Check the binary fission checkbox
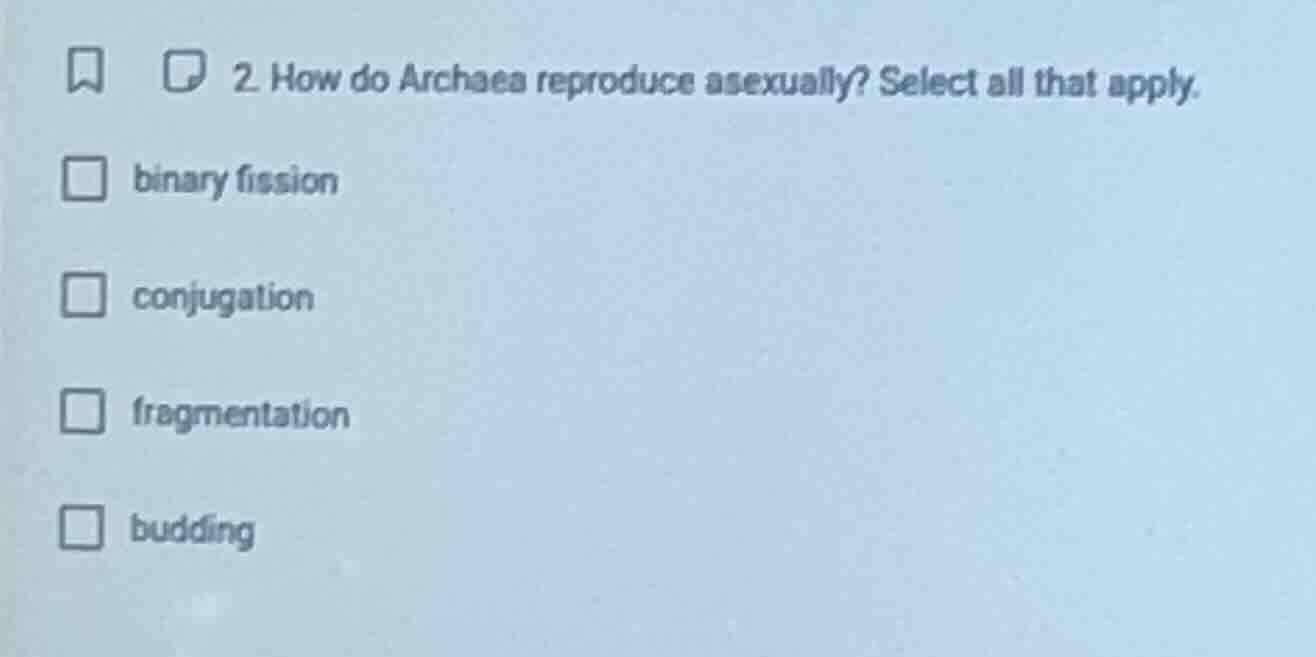The height and width of the screenshot is (657, 1316). tap(84, 180)
